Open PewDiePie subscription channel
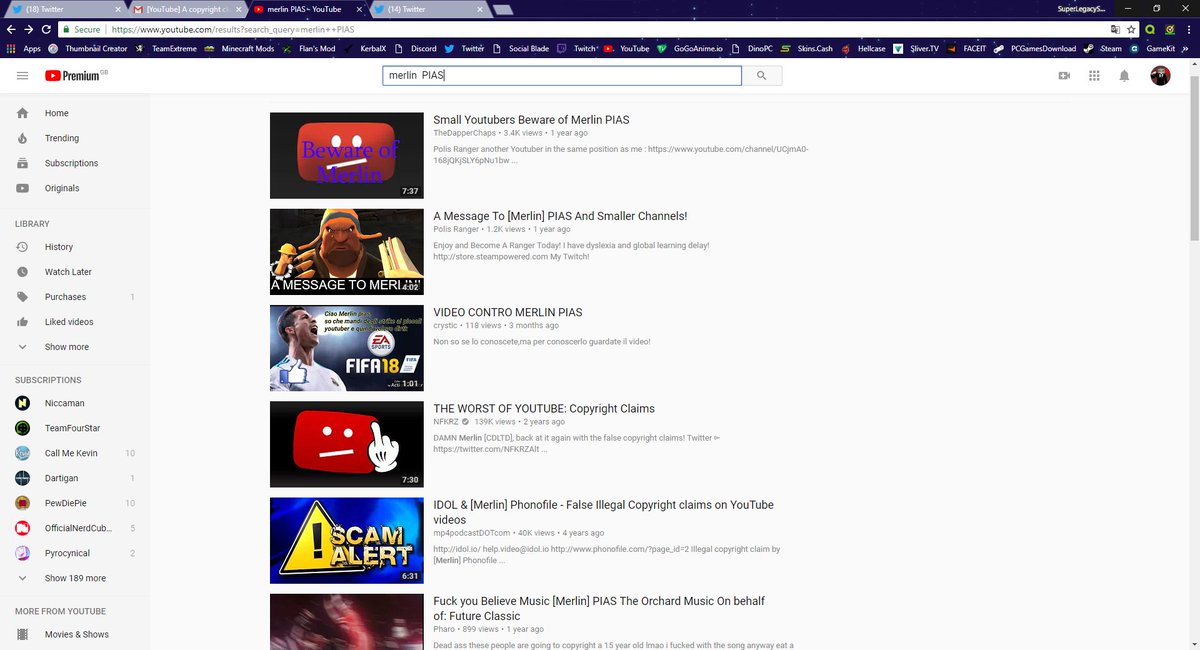 (x=75, y=503)
